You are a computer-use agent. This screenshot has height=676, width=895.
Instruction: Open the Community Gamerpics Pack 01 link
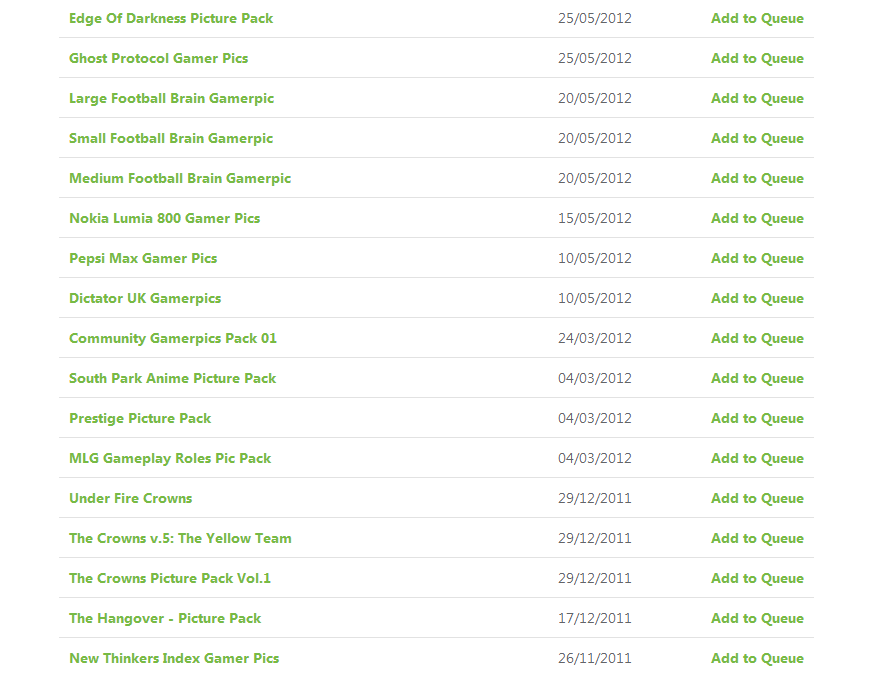173,338
